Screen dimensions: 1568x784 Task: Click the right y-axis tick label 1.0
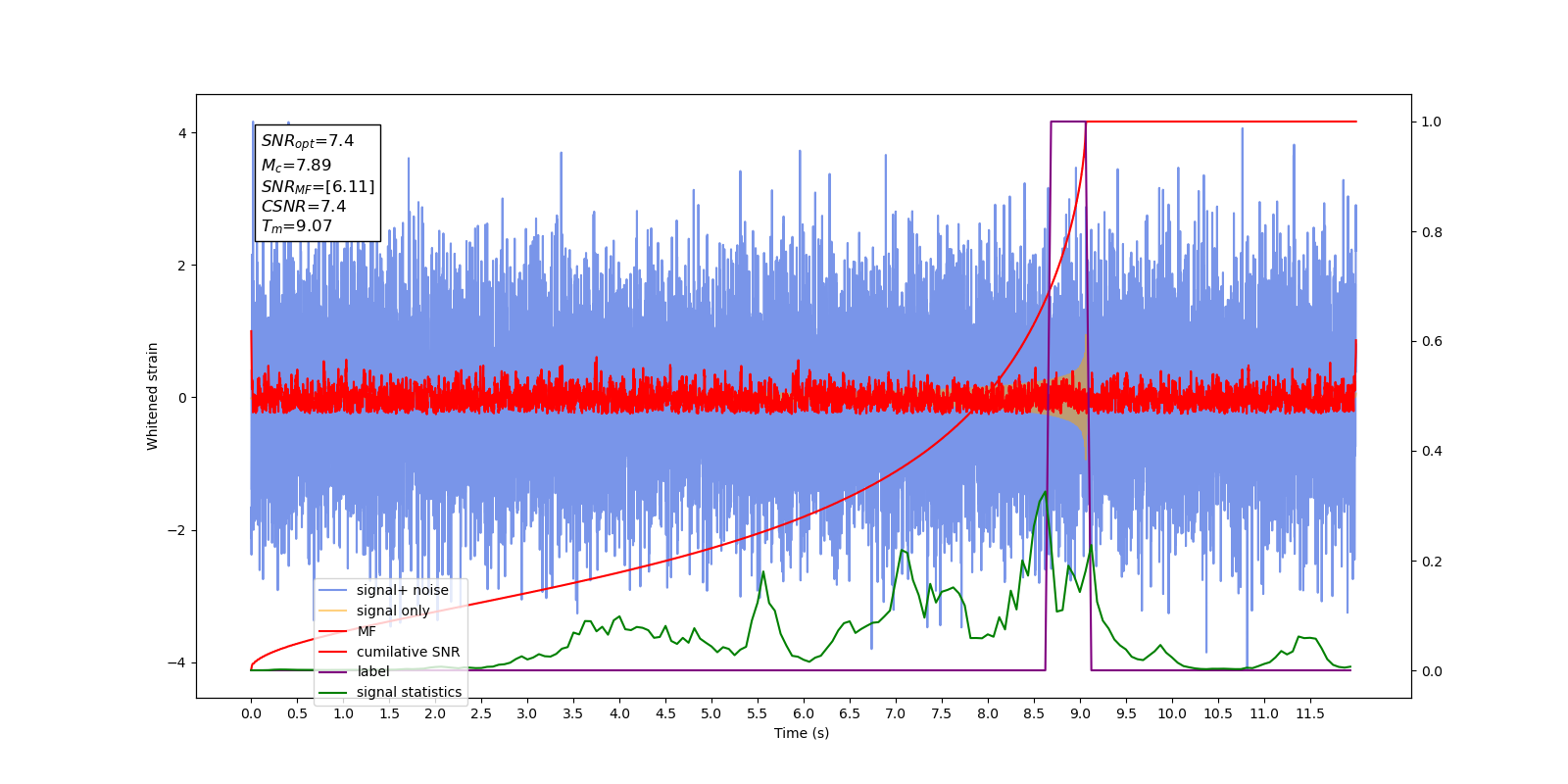pos(1432,122)
